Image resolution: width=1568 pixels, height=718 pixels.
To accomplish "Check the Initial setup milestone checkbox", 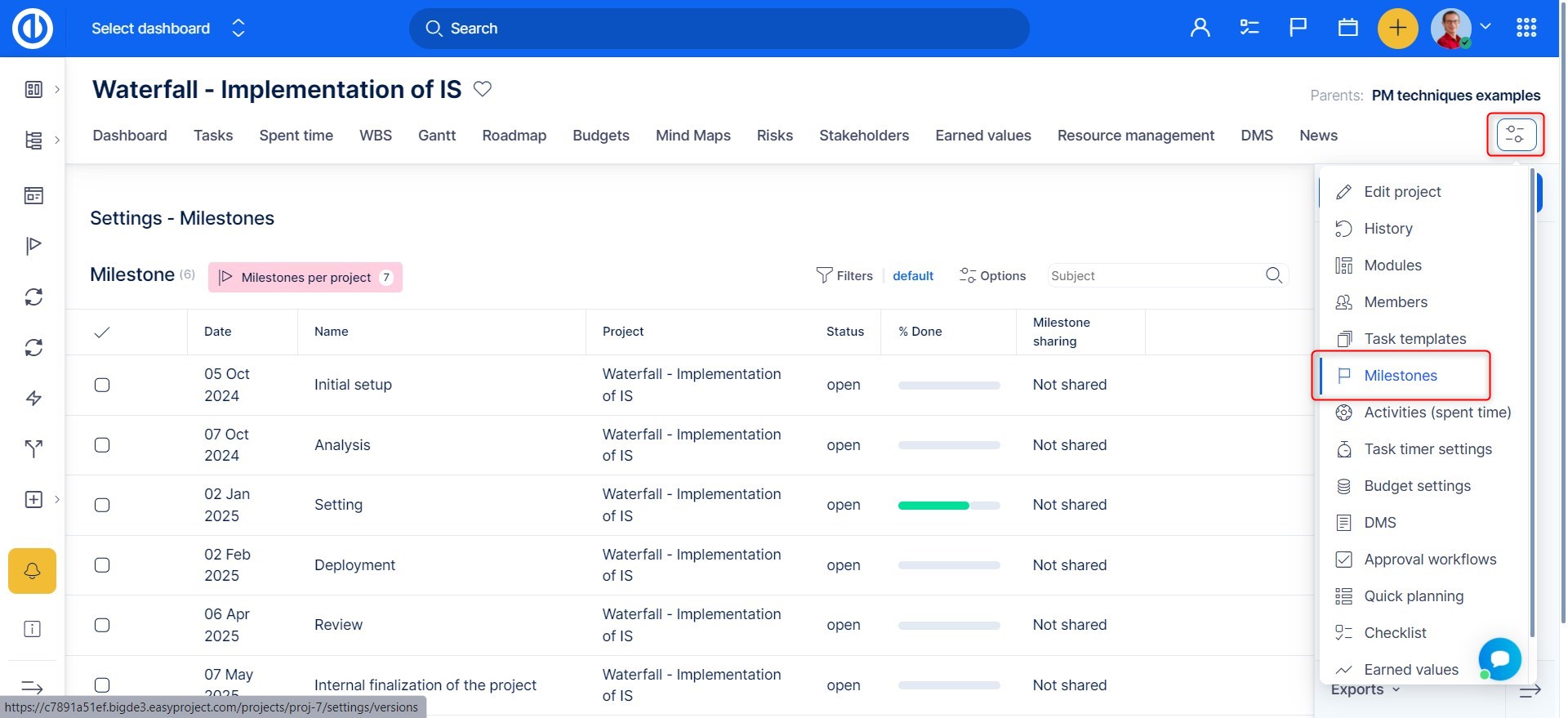I will coord(102,385).
